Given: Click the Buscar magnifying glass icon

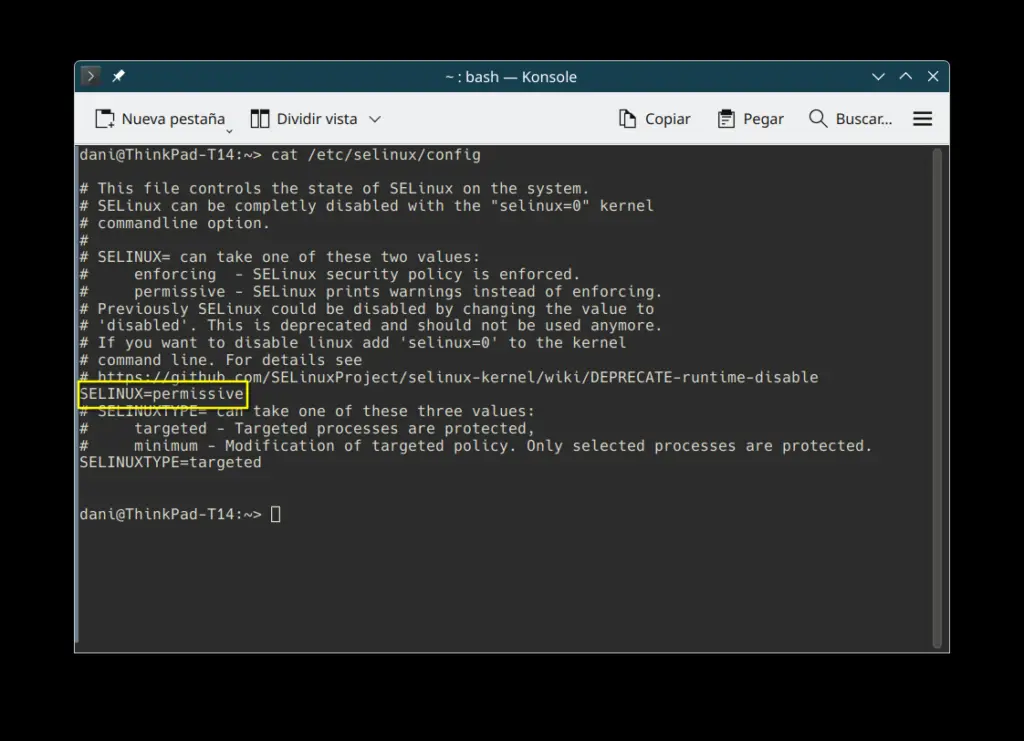Looking at the screenshot, I should [x=818, y=119].
